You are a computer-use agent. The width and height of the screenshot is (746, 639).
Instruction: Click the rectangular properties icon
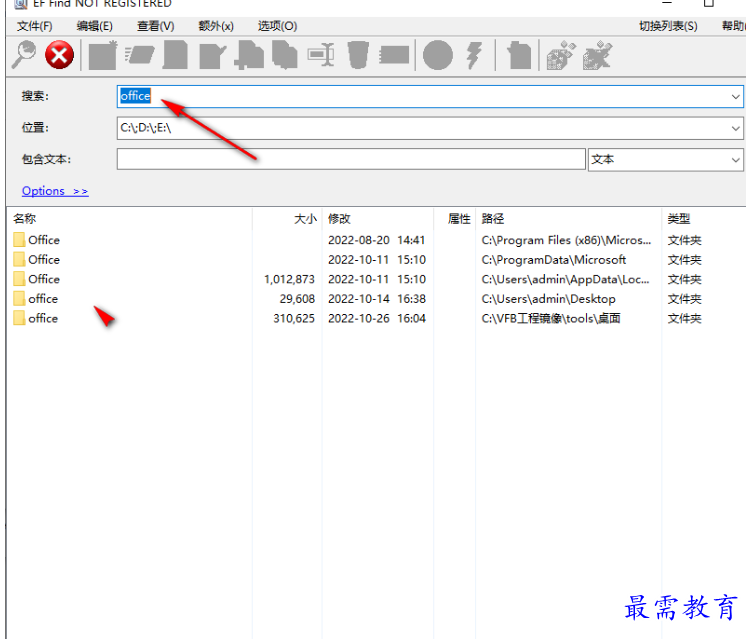point(394,55)
